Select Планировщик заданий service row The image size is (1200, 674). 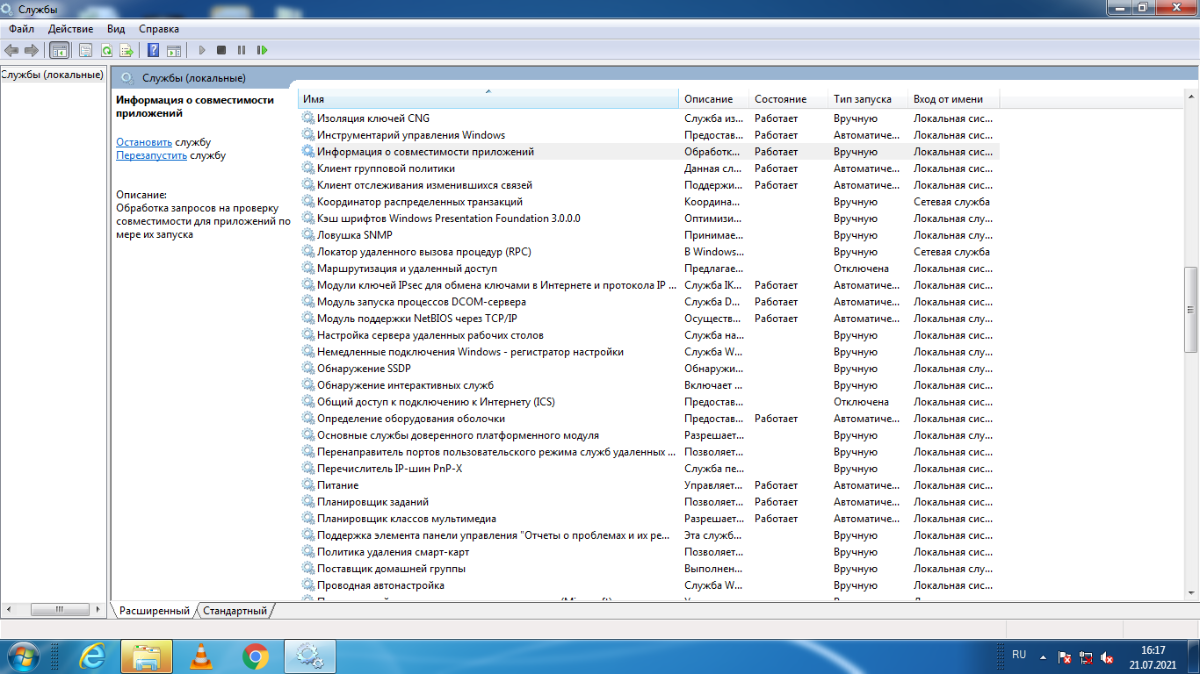372,502
